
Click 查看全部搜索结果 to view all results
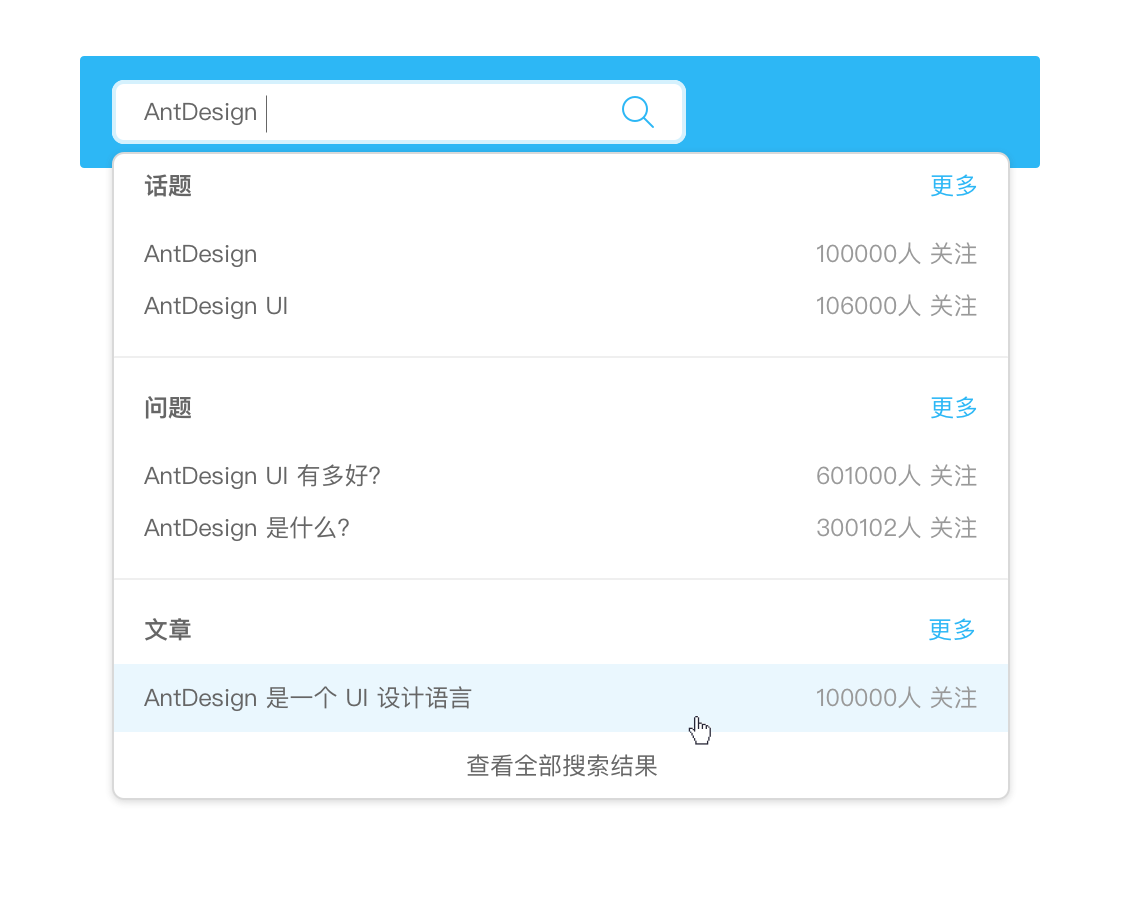coord(561,767)
